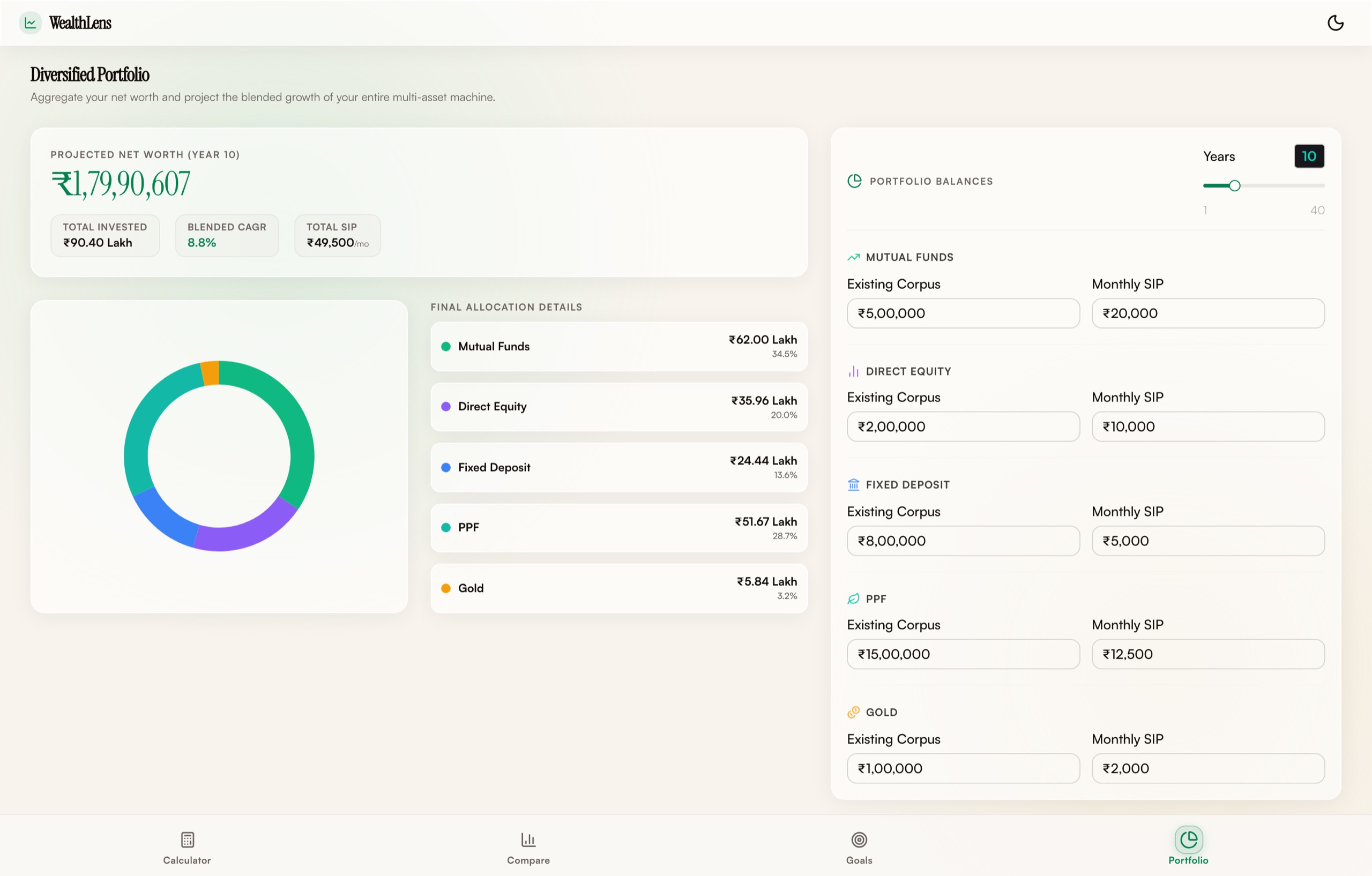
Task: Edit Gold Monthly SIP field
Action: (x=1207, y=768)
